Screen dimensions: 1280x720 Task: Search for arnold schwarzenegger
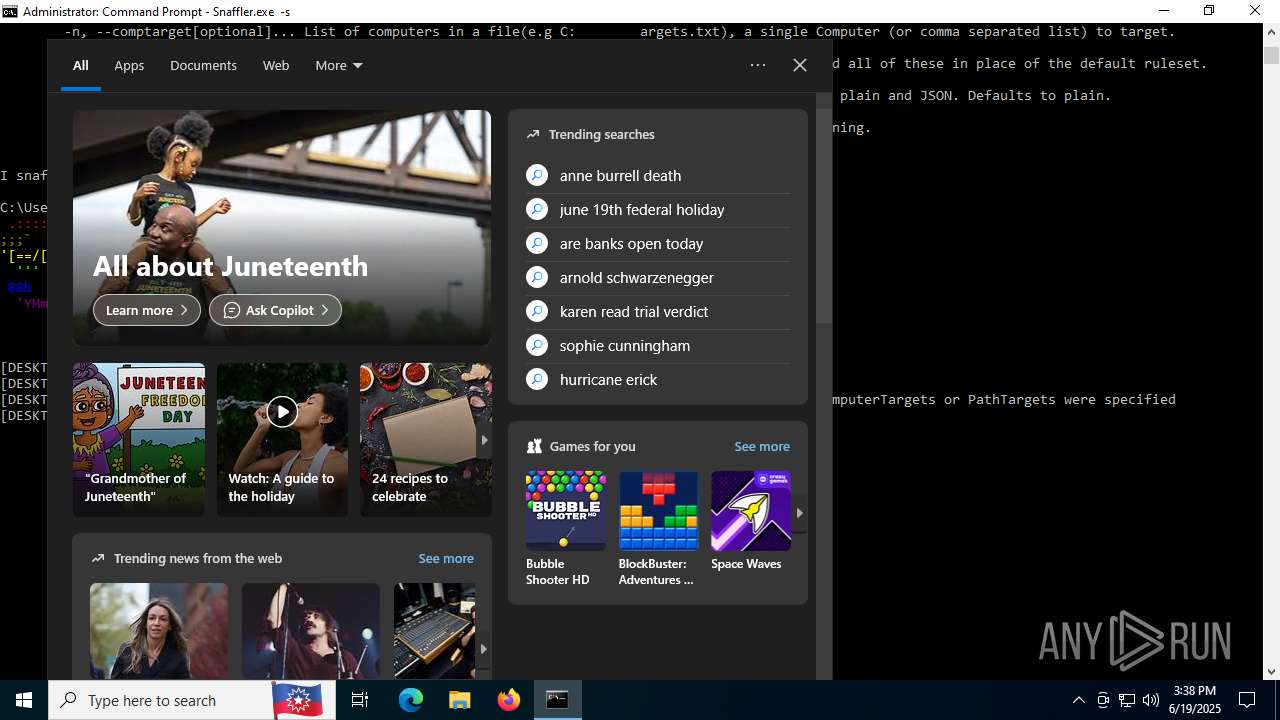coord(636,277)
